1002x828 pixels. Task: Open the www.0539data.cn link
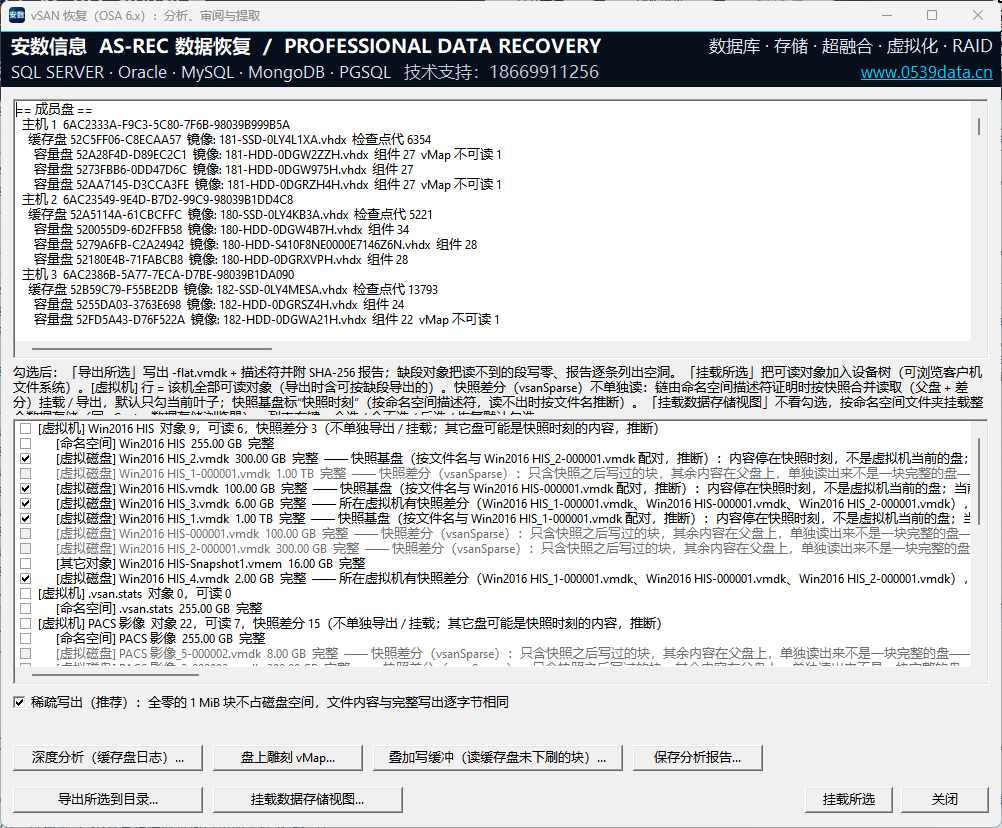tap(926, 72)
